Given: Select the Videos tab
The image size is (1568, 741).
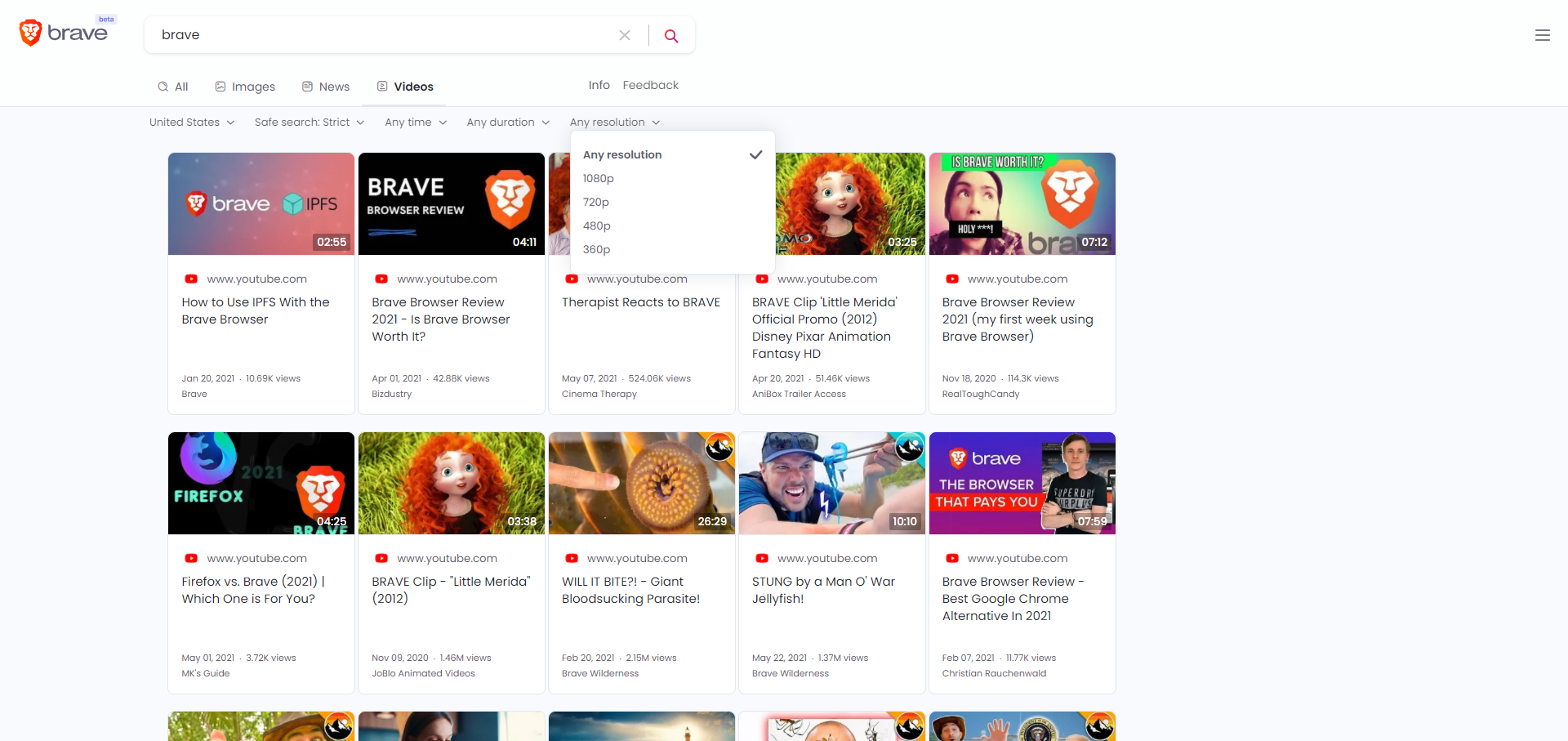Looking at the screenshot, I should 405,87.
